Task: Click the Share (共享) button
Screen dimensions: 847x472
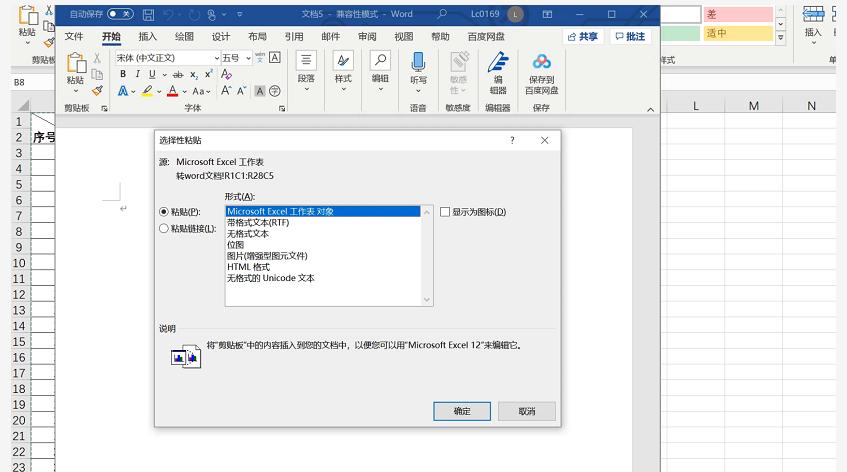Action: tap(583, 36)
